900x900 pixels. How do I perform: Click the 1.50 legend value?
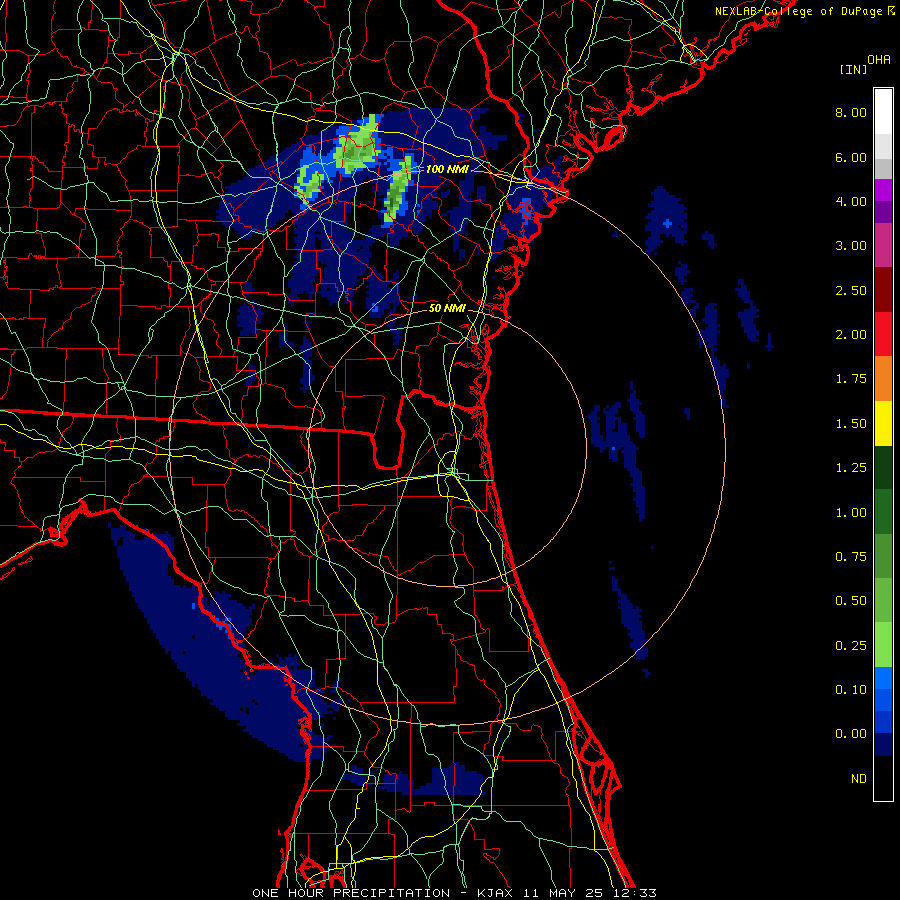tap(851, 424)
